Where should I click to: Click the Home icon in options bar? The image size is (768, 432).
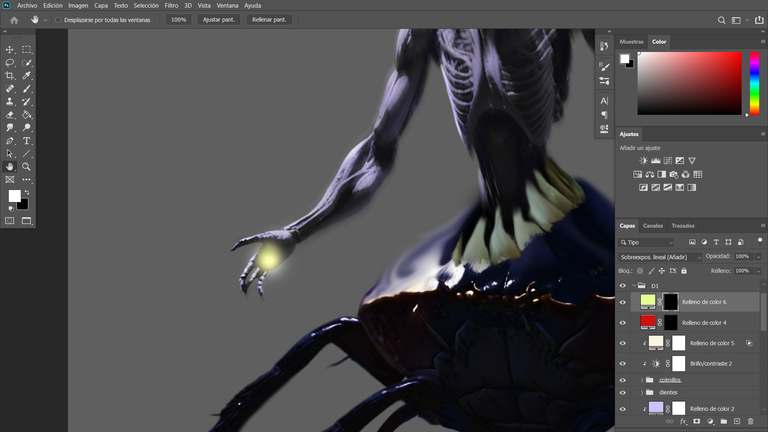click(14, 20)
